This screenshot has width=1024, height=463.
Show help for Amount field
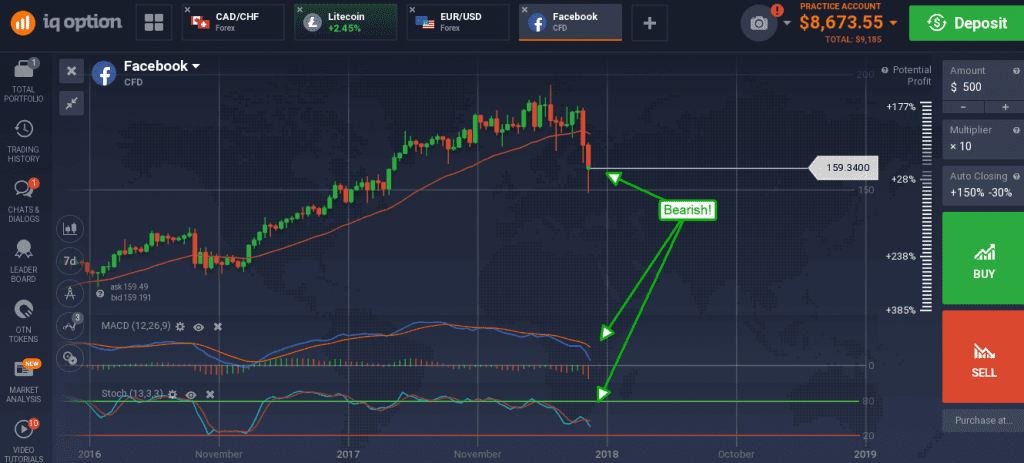pos(1016,71)
